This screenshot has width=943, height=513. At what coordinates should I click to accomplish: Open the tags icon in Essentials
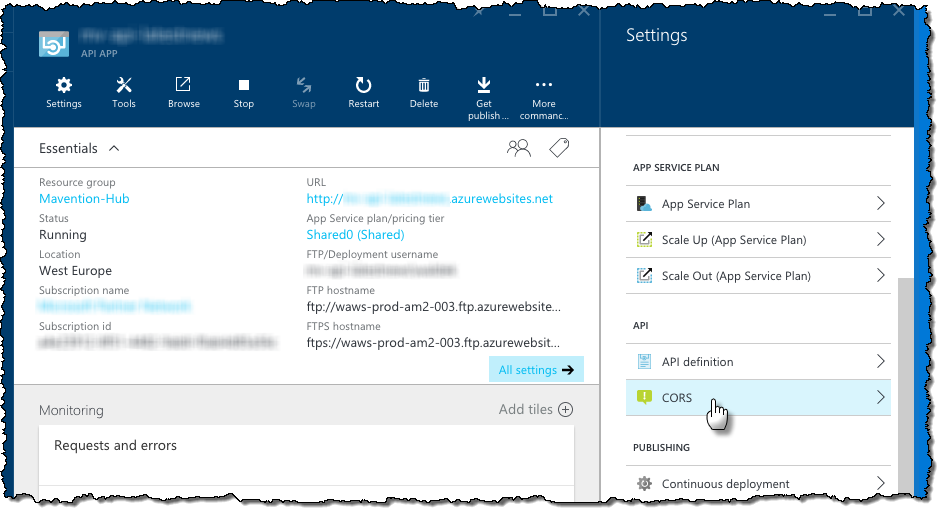559,148
